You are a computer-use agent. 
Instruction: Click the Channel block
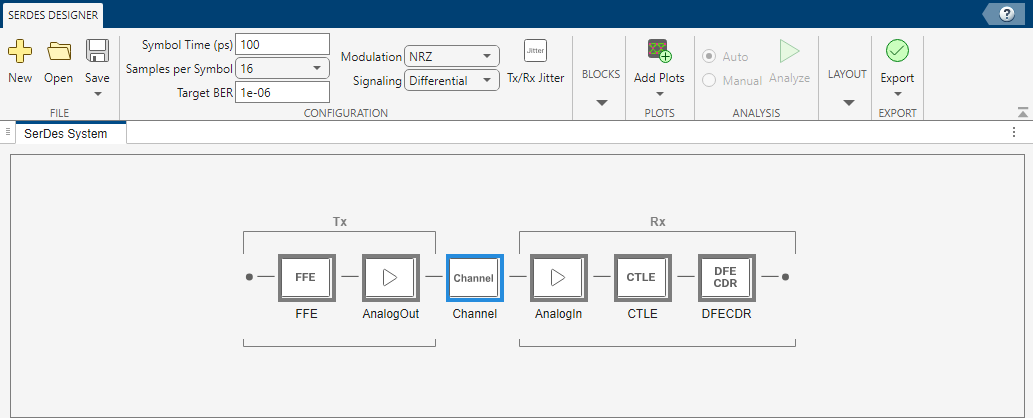pyautogui.click(x=474, y=277)
